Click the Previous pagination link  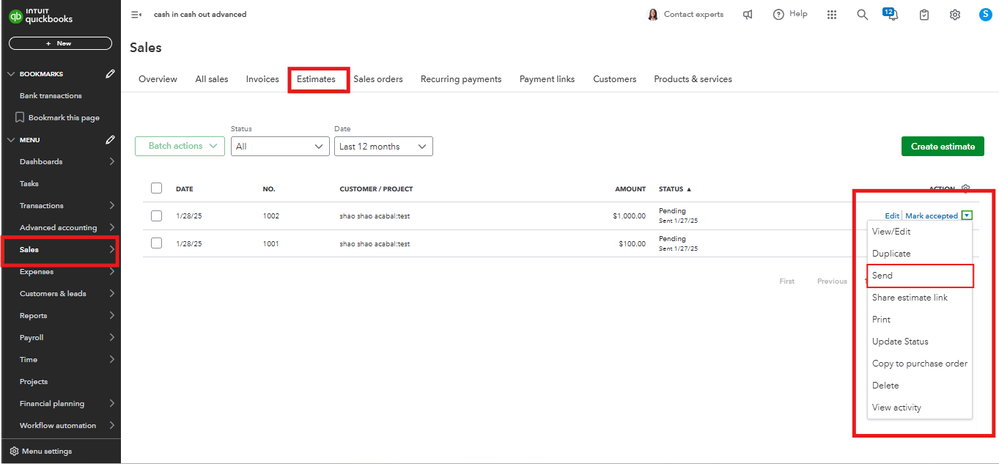click(x=832, y=281)
